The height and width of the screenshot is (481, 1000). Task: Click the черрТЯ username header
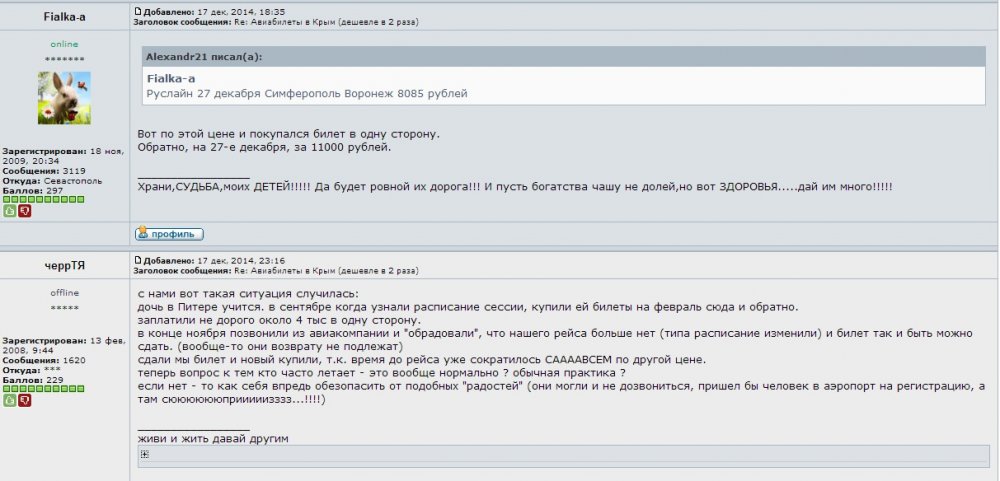pyautogui.click(x=64, y=266)
